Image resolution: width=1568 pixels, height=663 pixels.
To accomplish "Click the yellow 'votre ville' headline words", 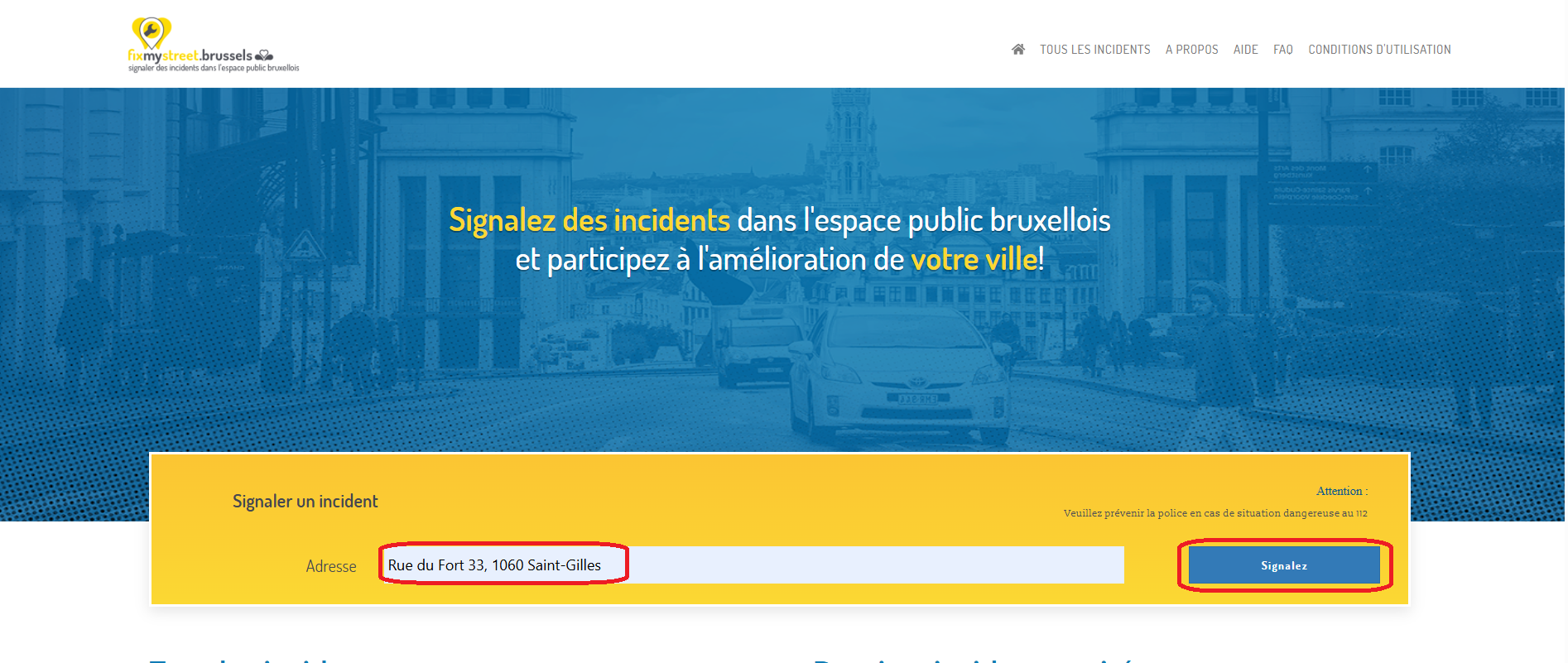I will coord(974,259).
